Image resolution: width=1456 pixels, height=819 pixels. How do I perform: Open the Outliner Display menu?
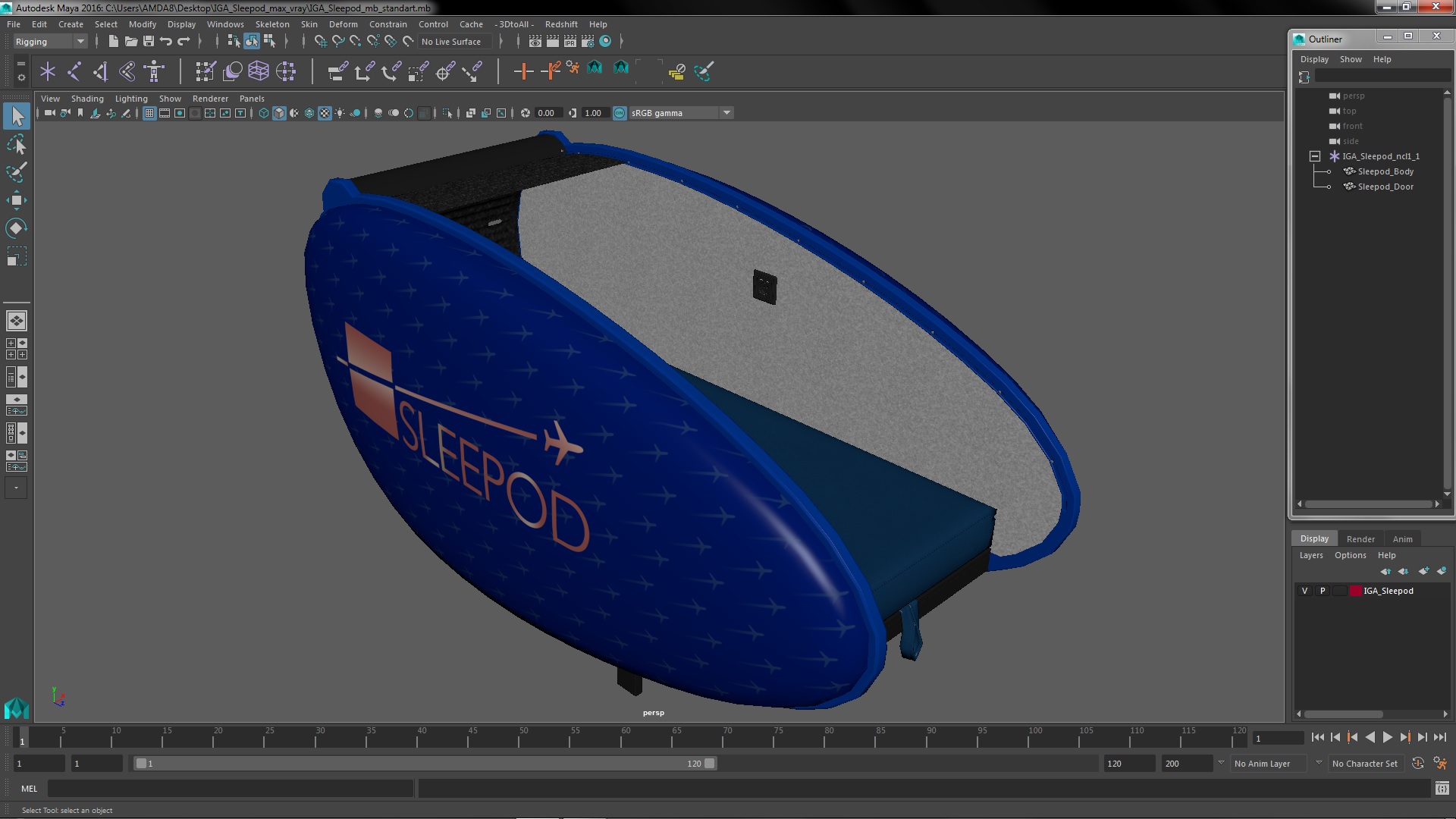coord(1314,59)
